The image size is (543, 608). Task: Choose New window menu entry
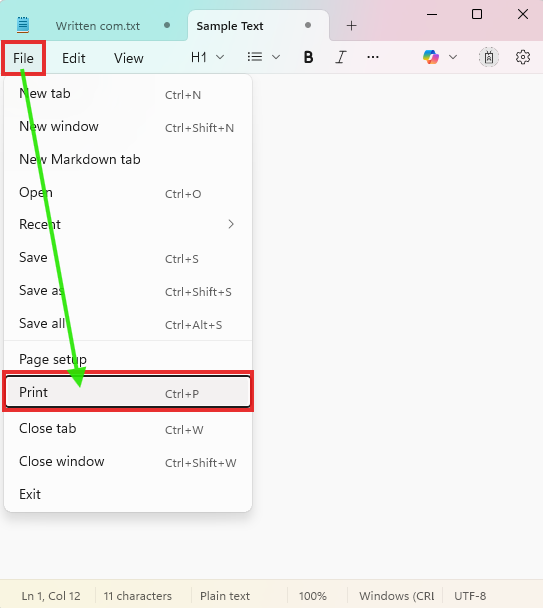tap(128, 127)
